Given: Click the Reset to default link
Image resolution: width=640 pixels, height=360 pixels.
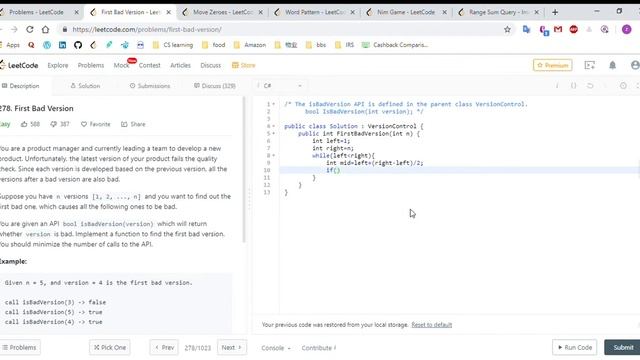Looking at the screenshot, I should 431,325.
